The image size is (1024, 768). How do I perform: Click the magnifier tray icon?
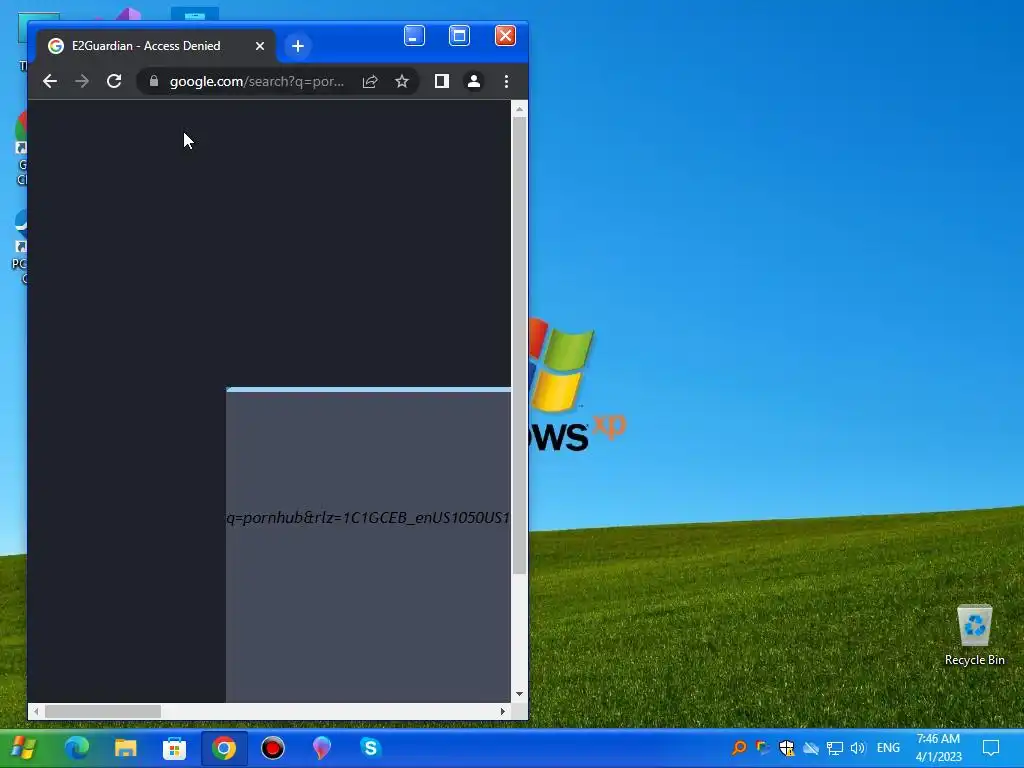(739, 748)
